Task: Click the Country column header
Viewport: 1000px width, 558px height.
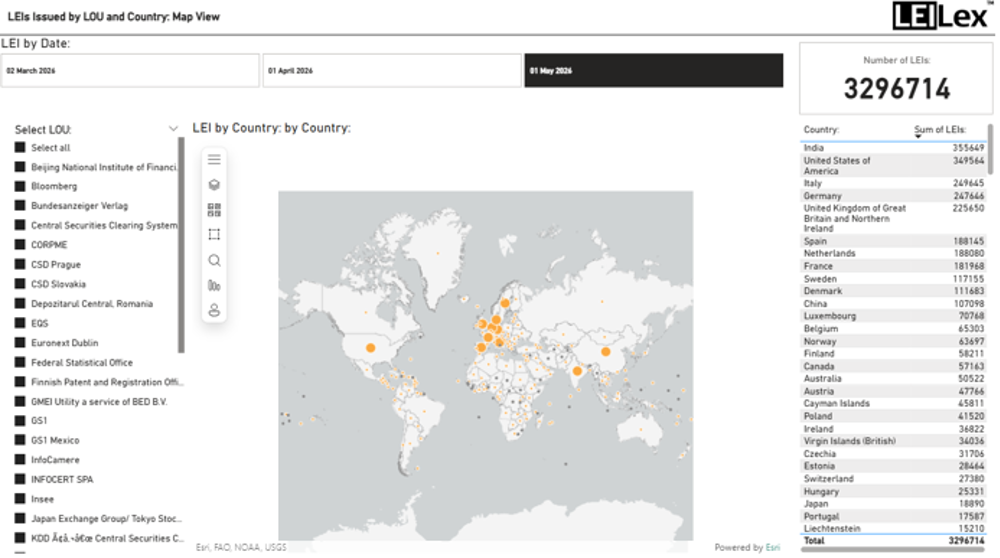Action: pyautogui.click(x=821, y=129)
